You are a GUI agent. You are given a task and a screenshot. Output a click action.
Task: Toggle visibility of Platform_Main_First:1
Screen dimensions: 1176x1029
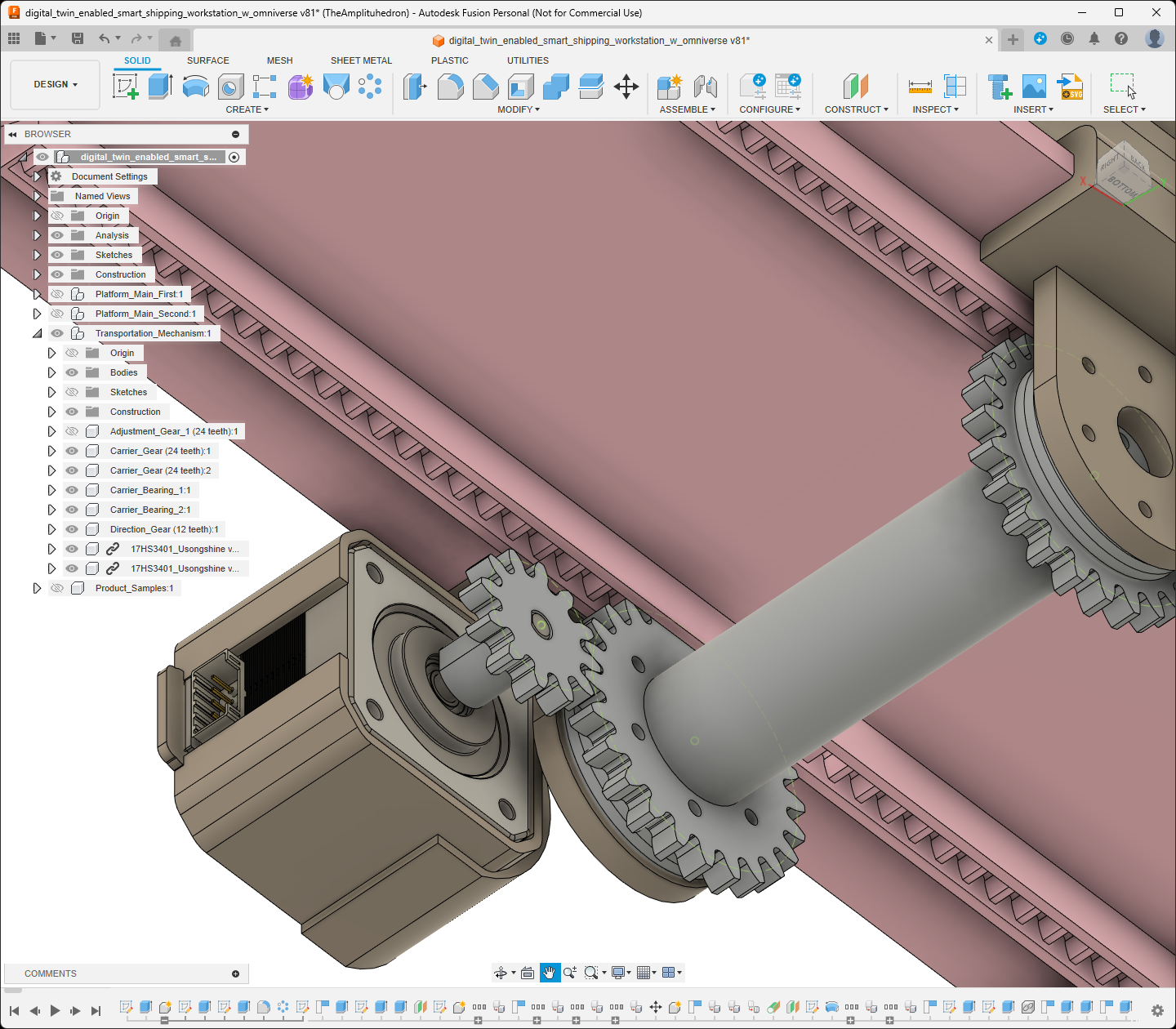click(57, 294)
